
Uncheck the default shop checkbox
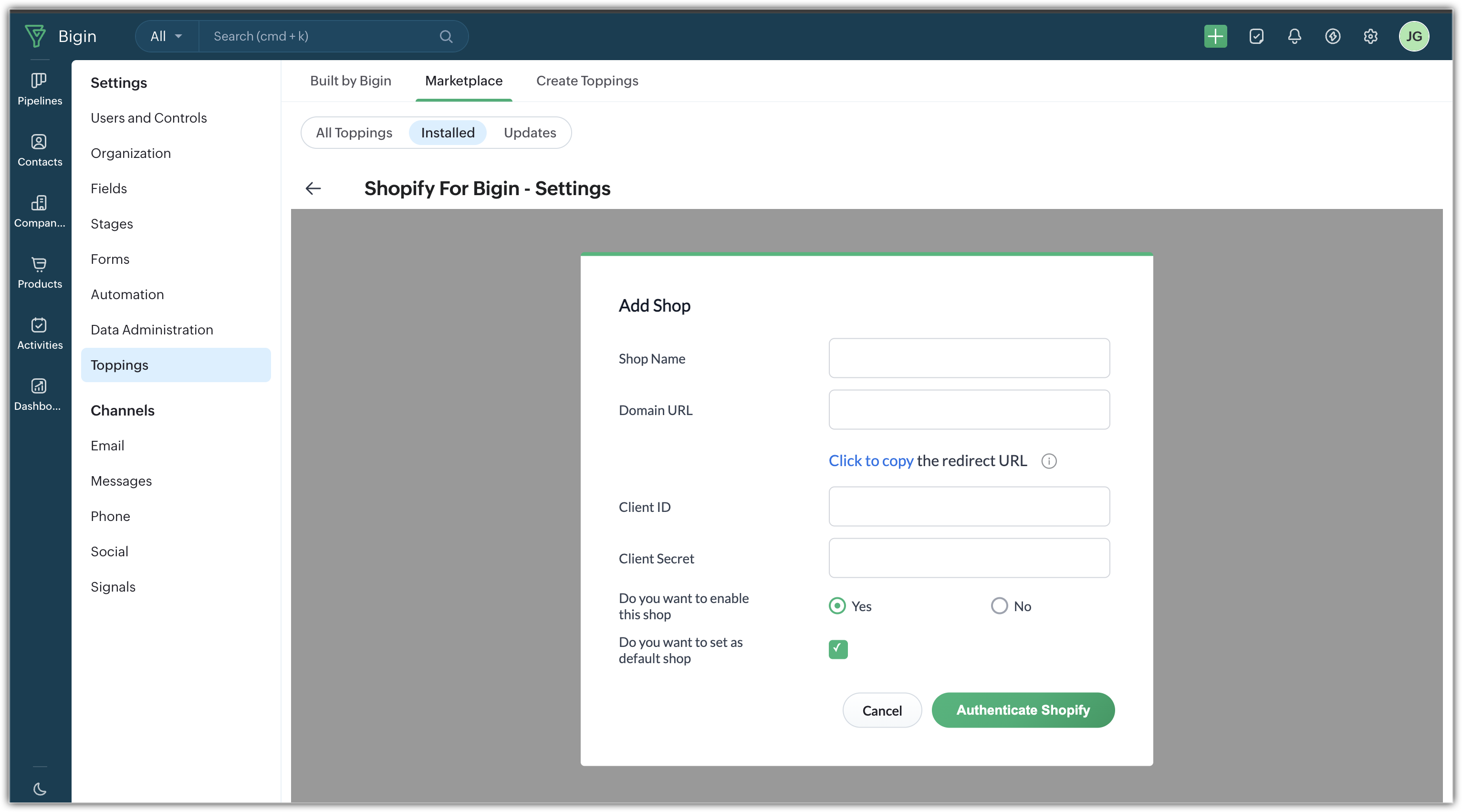pyautogui.click(x=838, y=649)
